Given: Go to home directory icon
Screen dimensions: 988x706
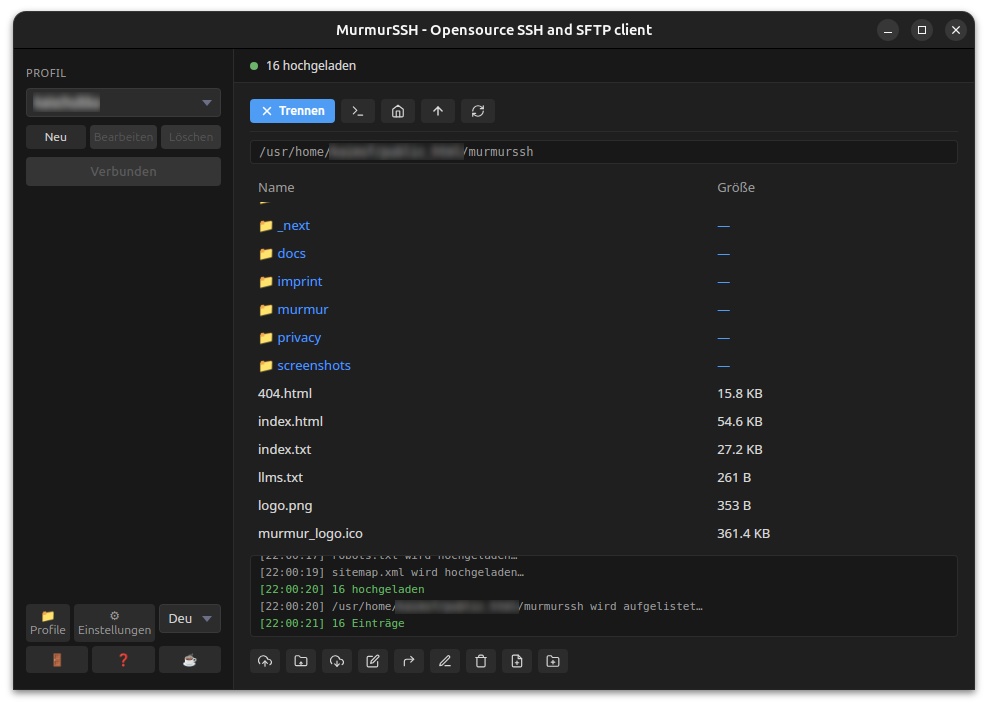Looking at the screenshot, I should pyautogui.click(x=398, y=111).
